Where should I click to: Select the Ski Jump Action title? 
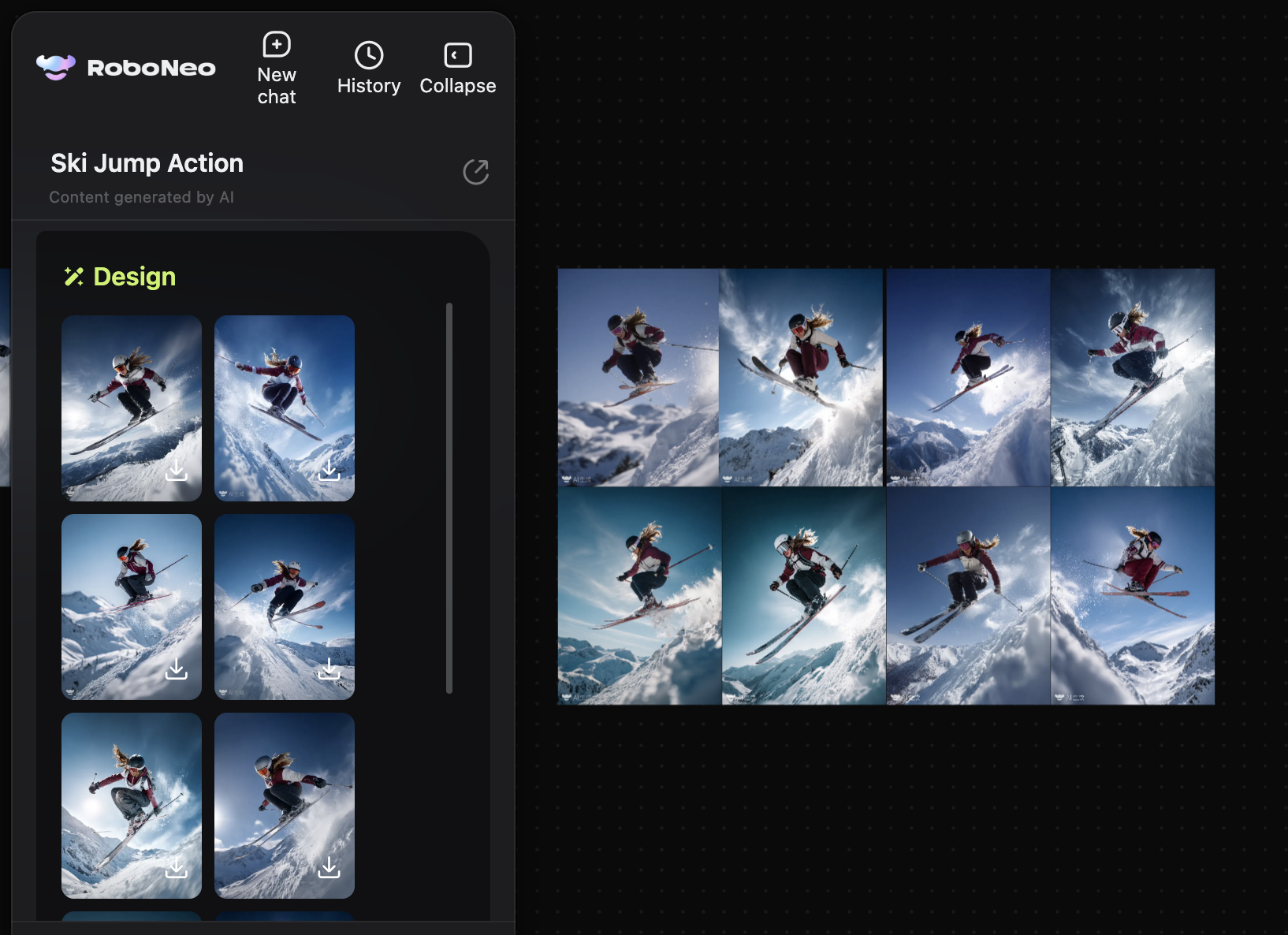click(147, 163)
